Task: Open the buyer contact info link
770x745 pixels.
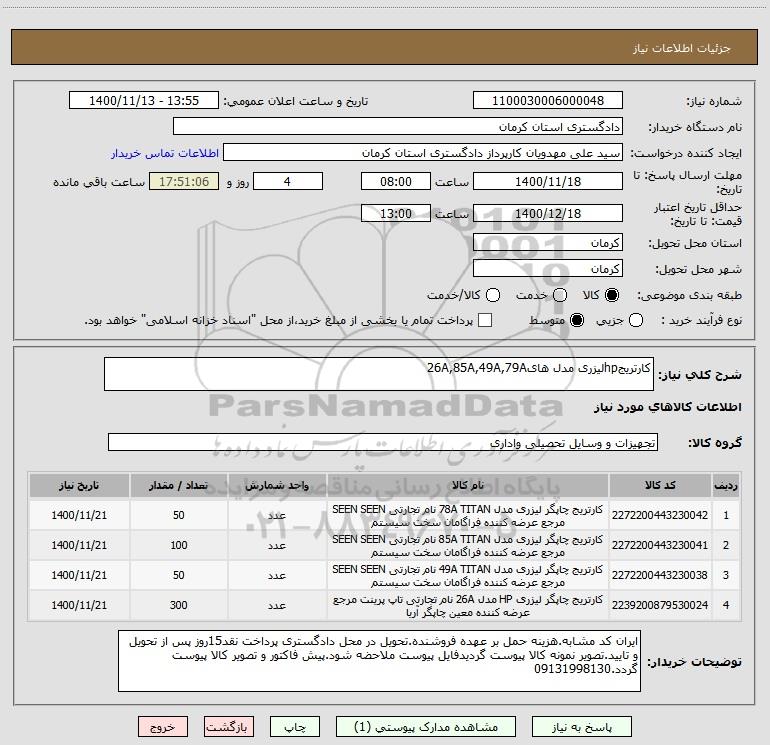Action: click(x=165, y=153)
